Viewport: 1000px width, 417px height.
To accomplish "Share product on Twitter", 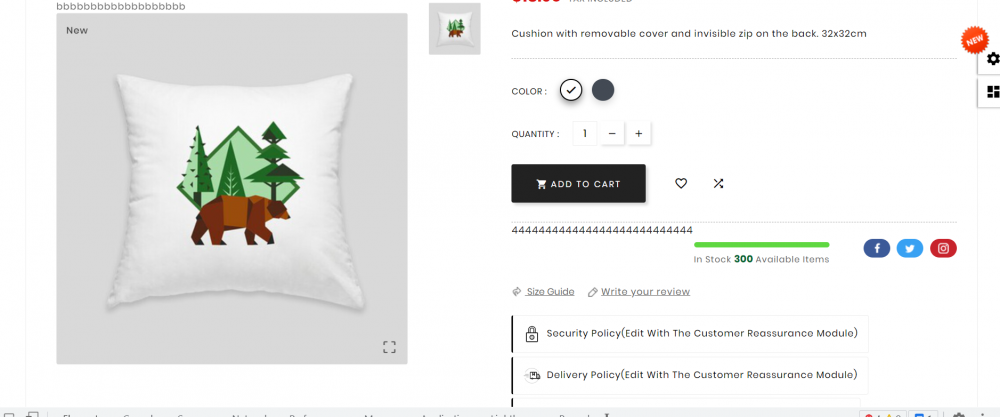I will [910, 249].
